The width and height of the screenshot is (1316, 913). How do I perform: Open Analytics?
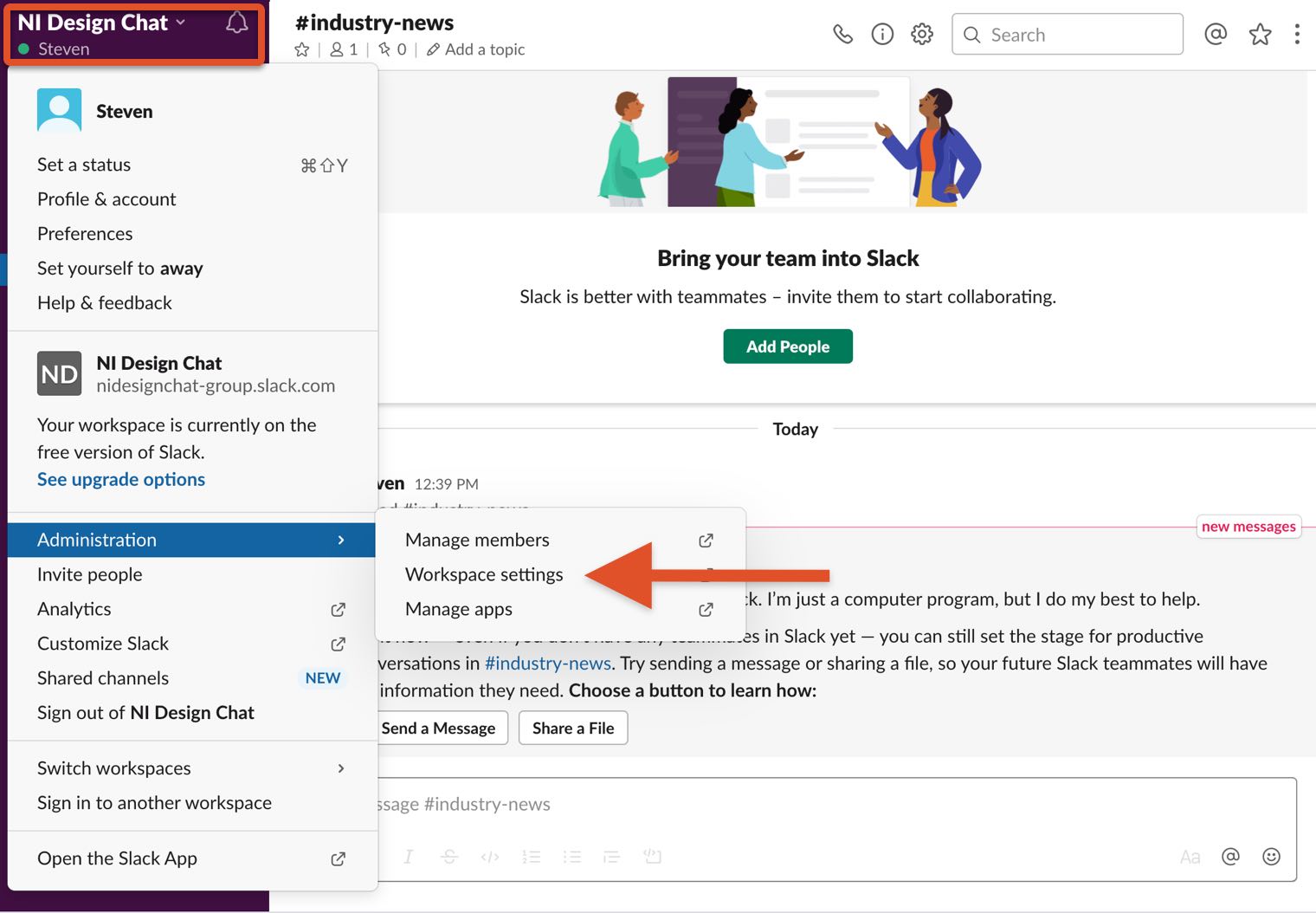191,609
